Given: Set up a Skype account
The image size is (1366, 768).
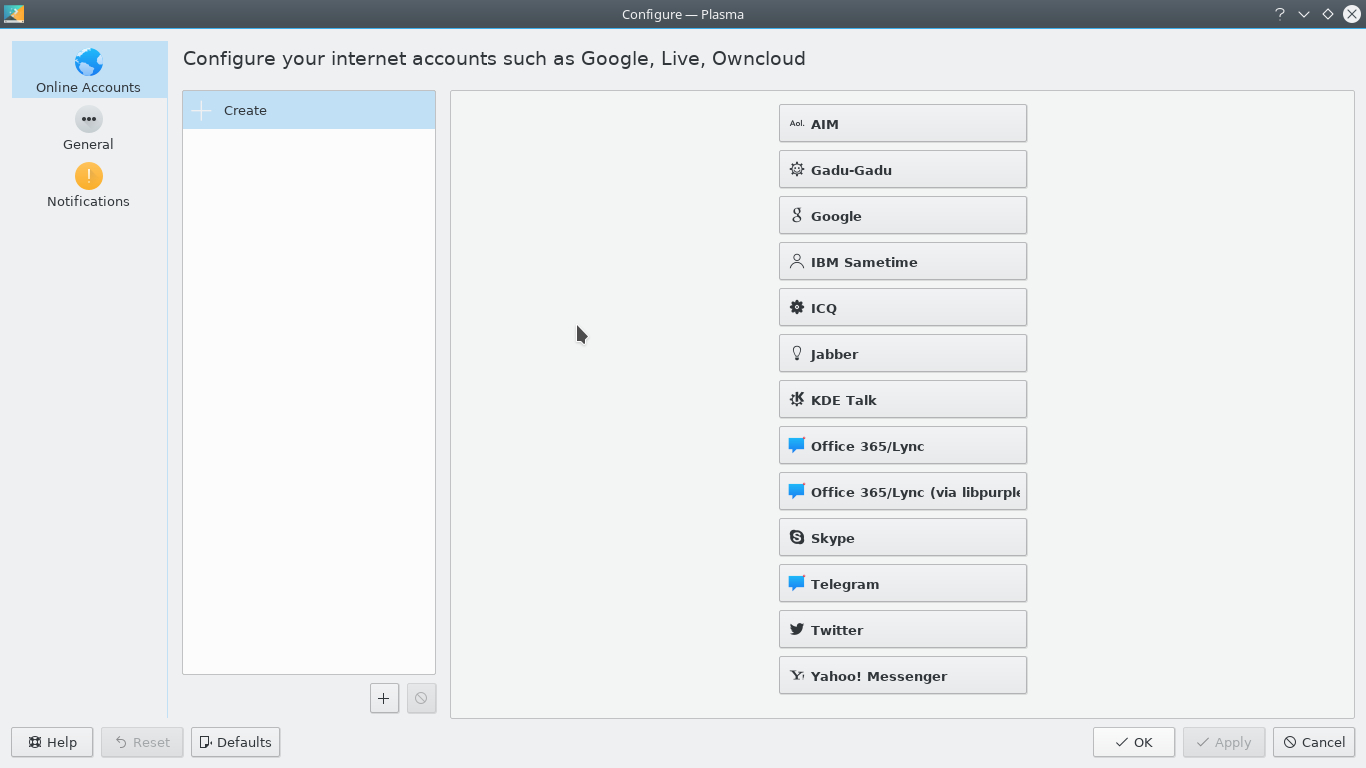Looking at the screenshot, I should tap(903, 537).
